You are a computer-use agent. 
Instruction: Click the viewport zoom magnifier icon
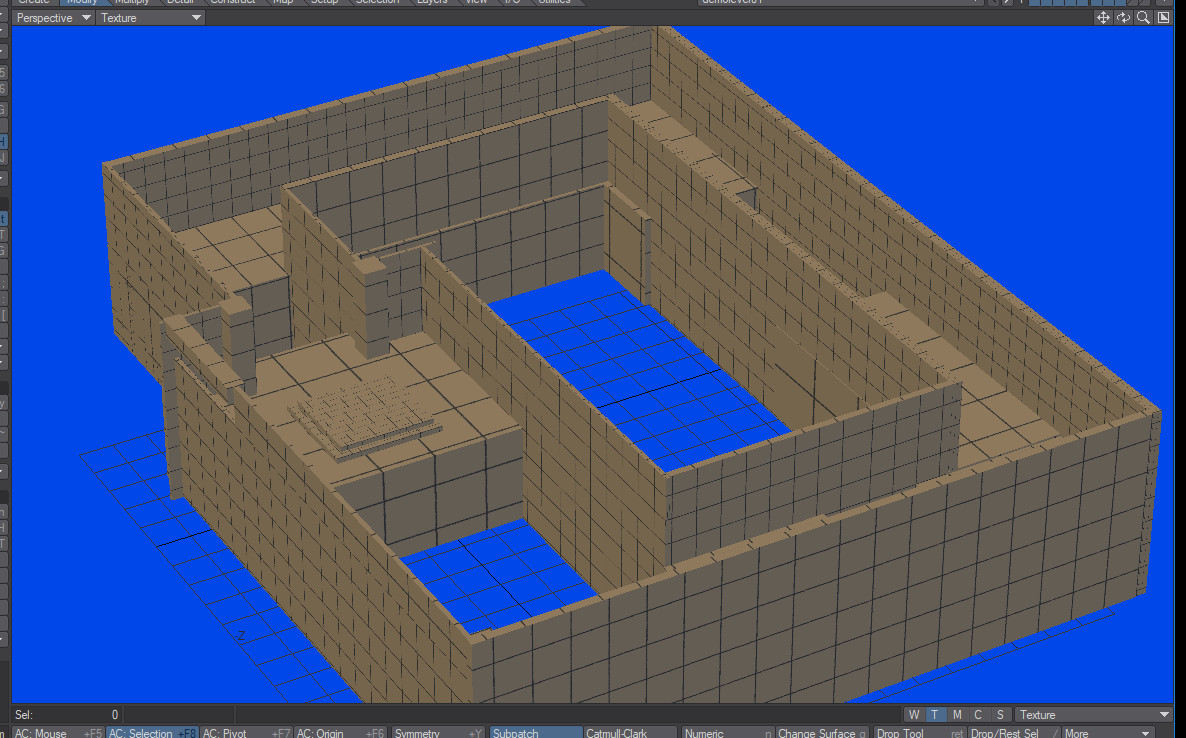(x=1143, y=17)
